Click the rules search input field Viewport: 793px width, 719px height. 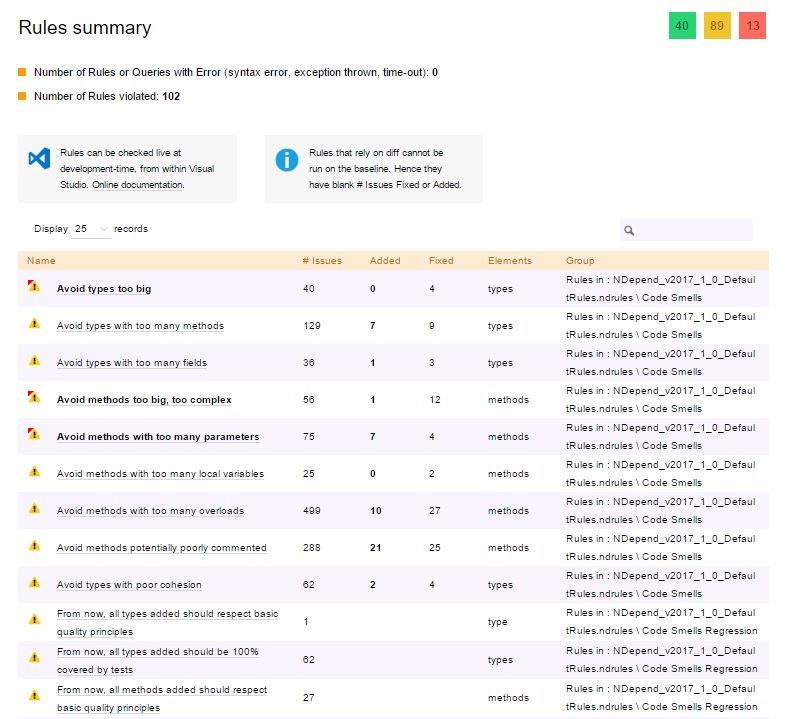(686, 230)
